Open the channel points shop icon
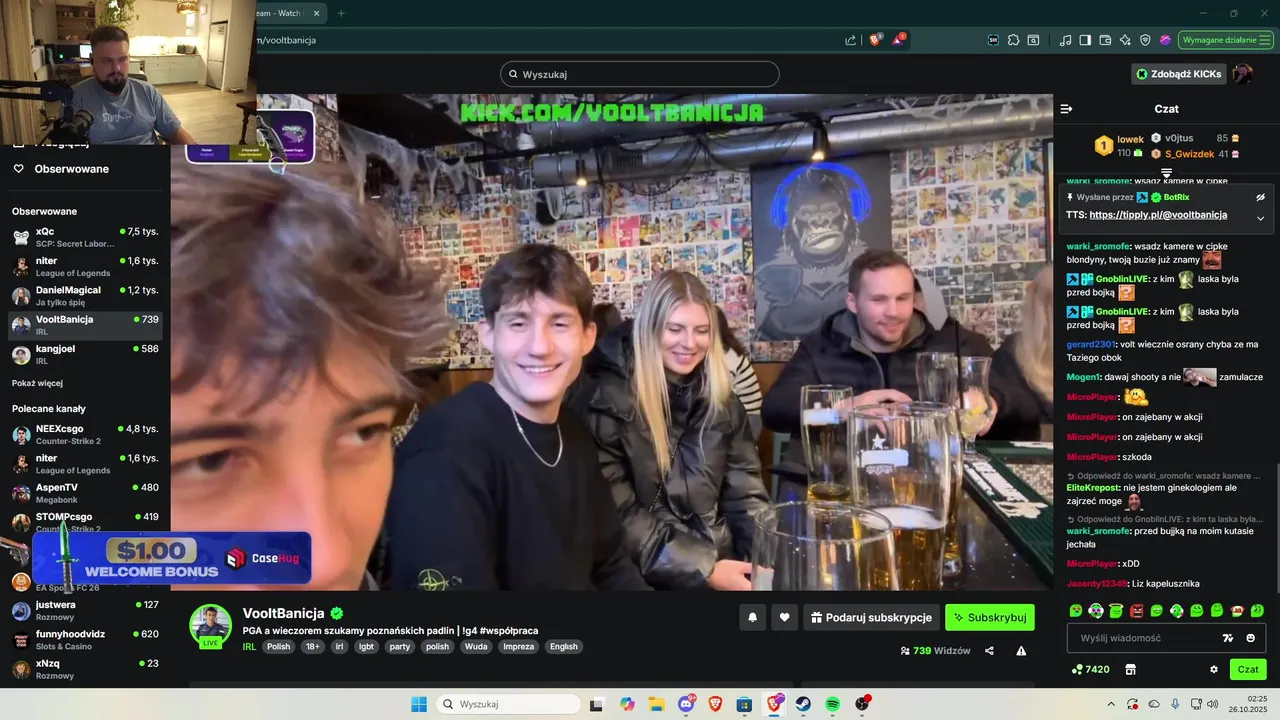Viewport: 1280px width, 720px height. tap(1131, 669)
